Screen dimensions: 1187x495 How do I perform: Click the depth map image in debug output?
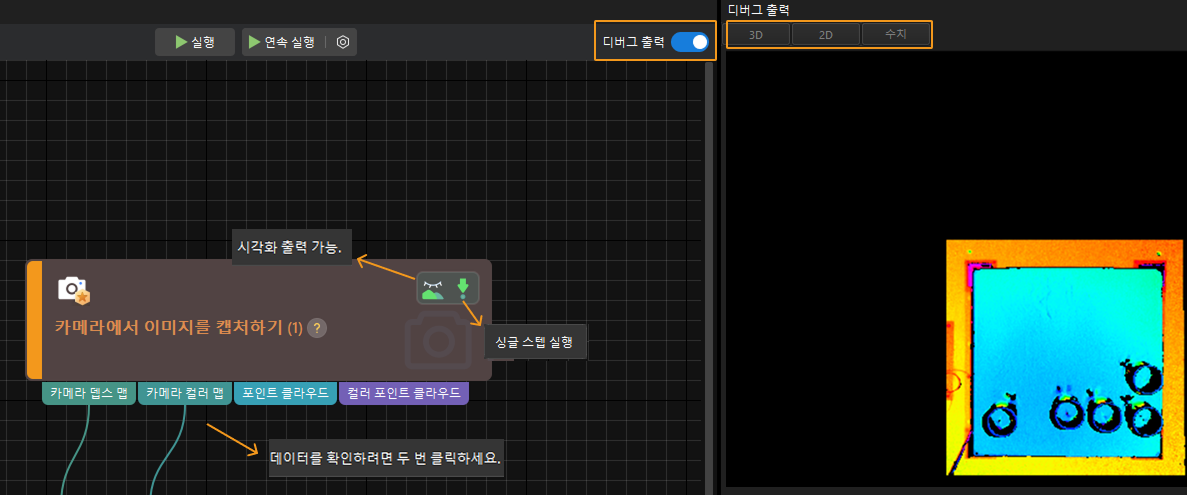coord(1064,357)
